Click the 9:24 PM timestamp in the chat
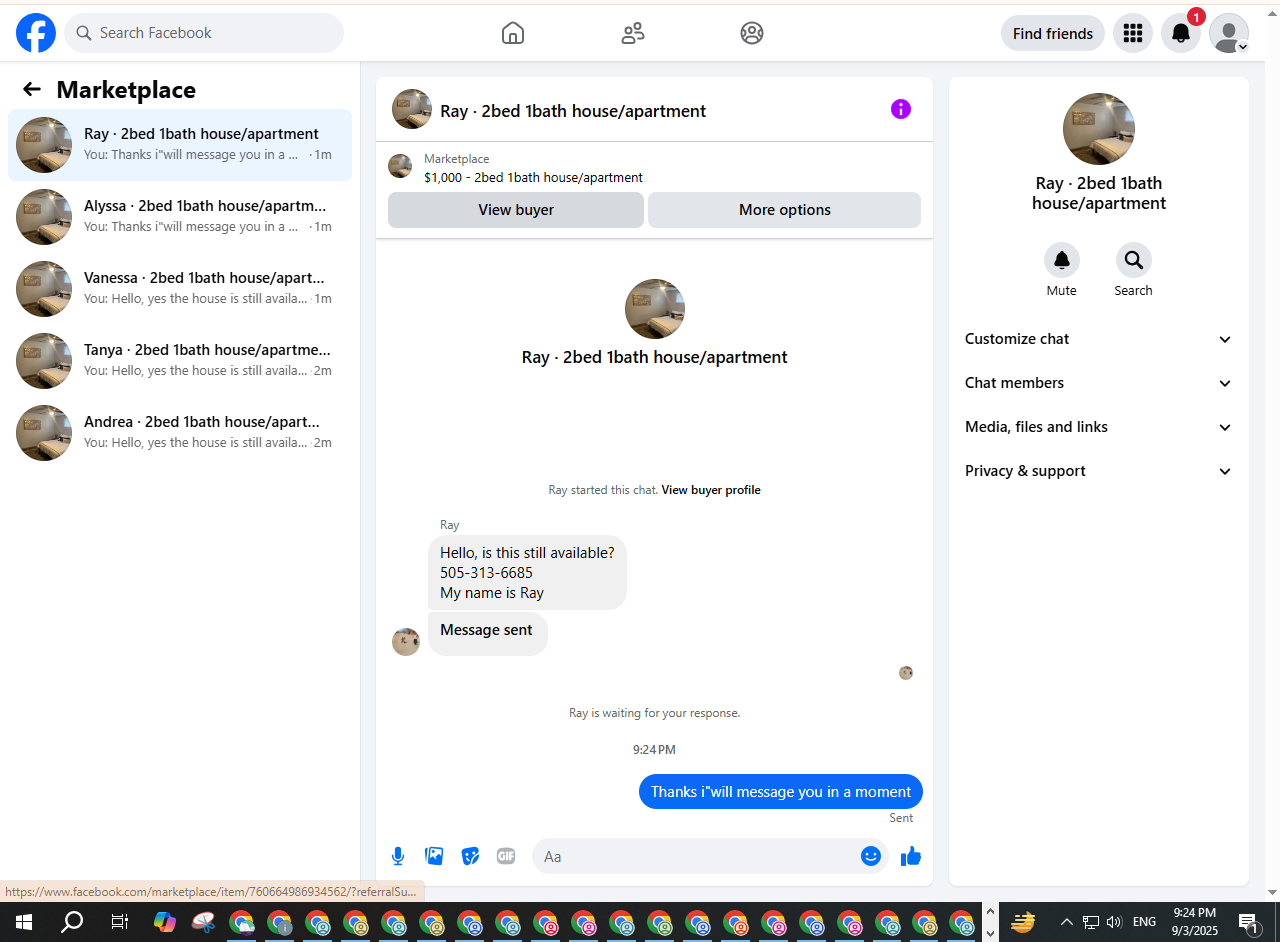 click(654, 749)
